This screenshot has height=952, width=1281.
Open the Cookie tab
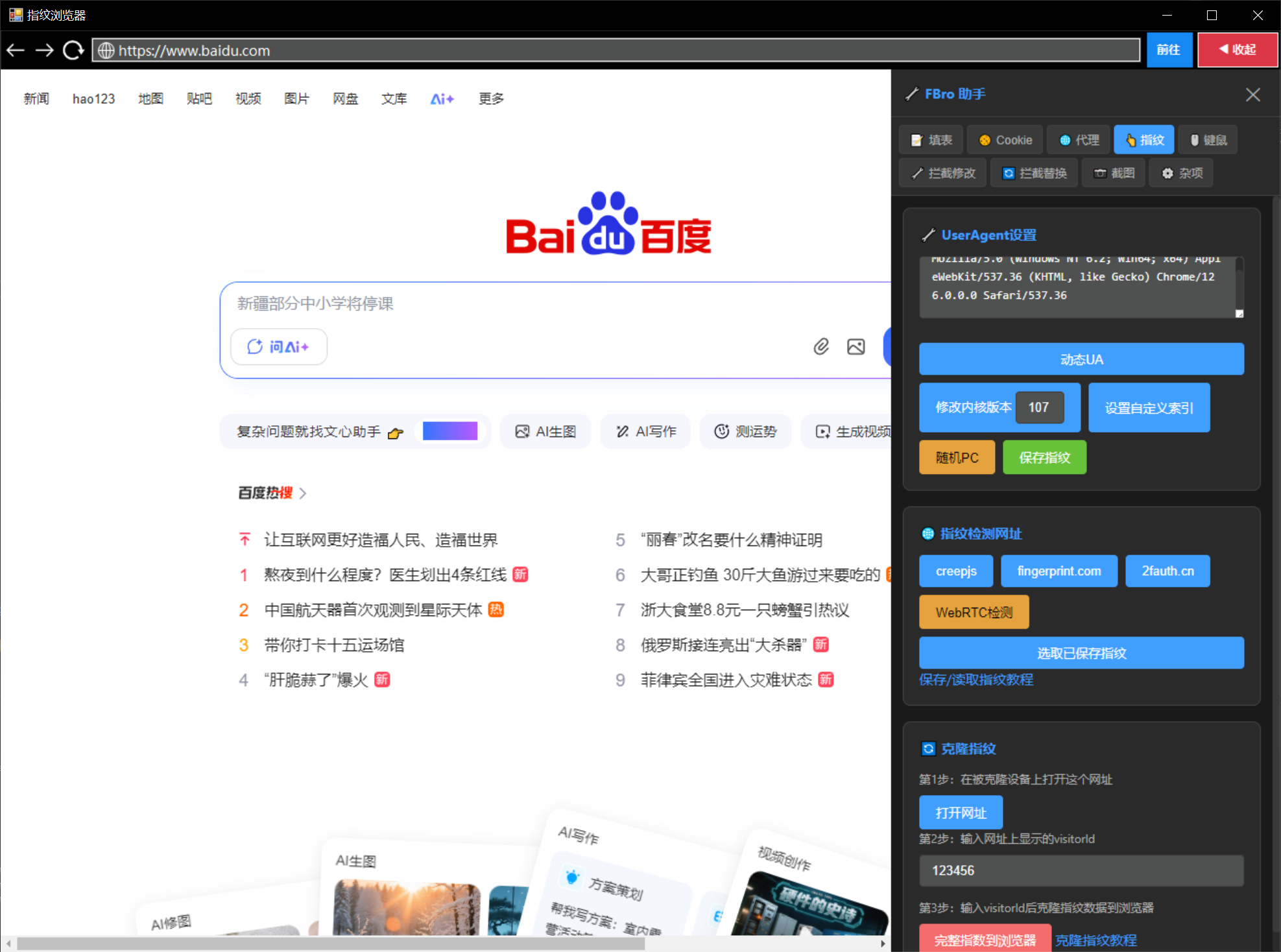coord(1005,140)
